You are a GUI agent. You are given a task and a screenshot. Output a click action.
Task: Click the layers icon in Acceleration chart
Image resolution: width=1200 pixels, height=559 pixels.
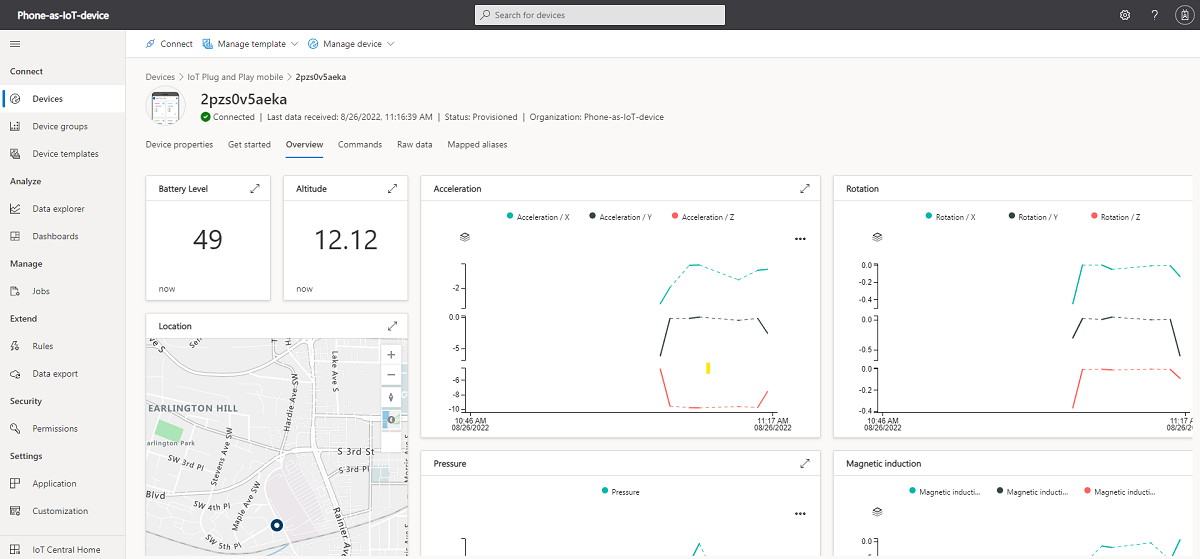pos(465,237)
